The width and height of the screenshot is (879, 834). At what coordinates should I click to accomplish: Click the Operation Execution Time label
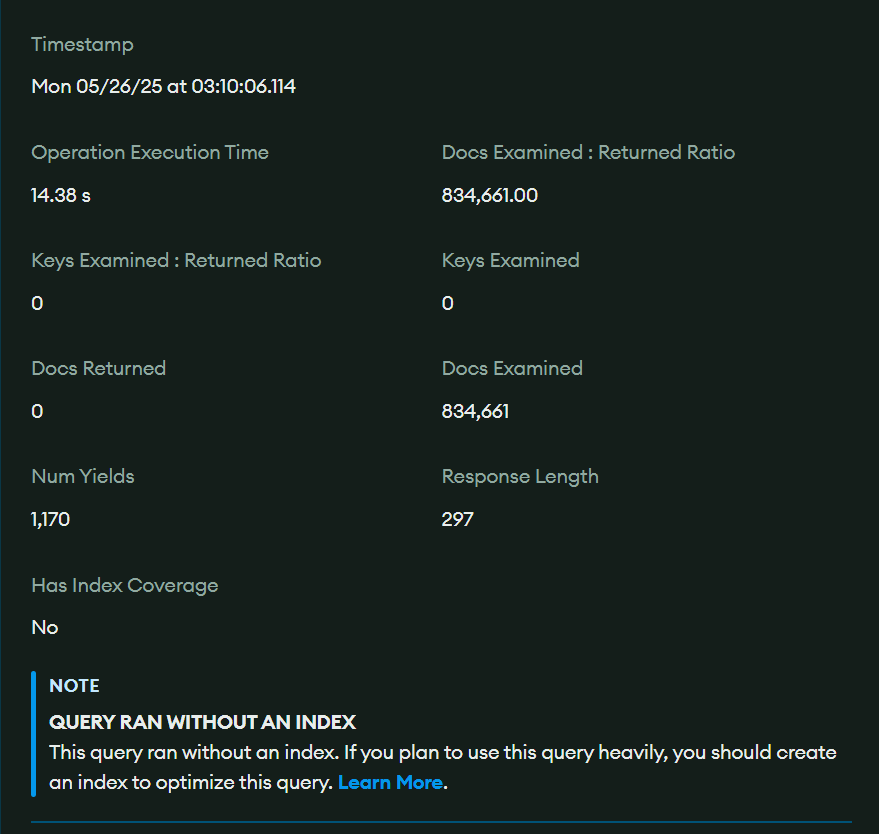150,153
